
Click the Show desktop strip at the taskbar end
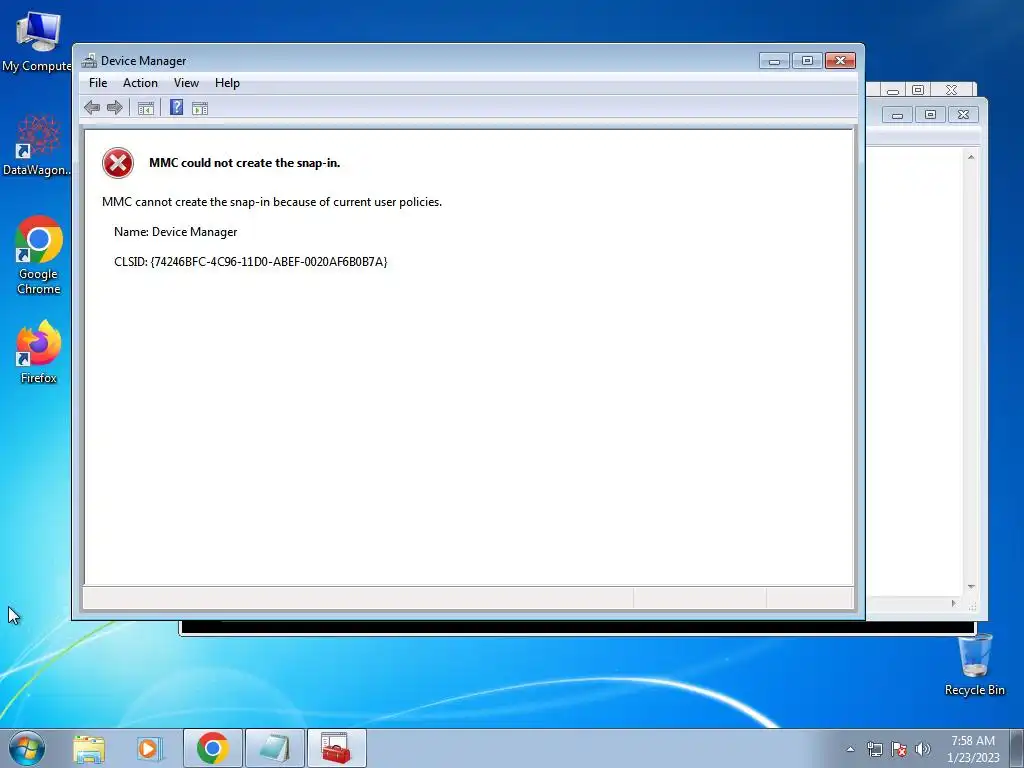(1017, 748)
